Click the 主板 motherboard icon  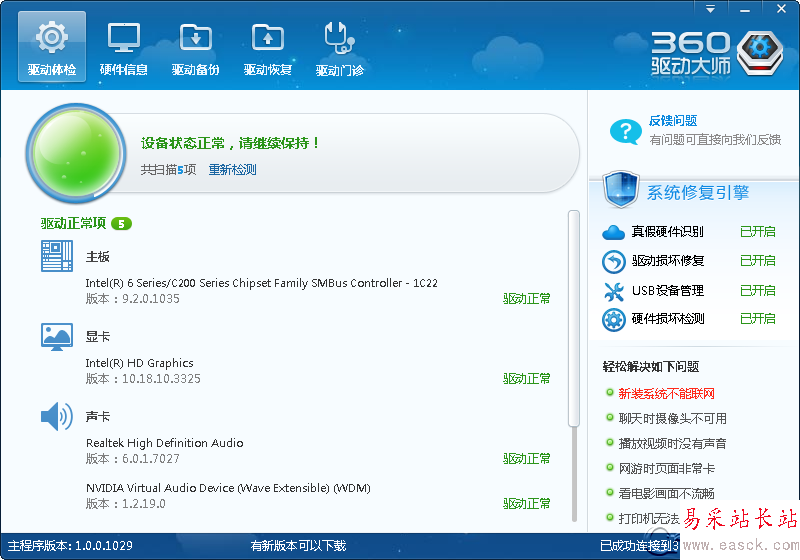(57, 256)
